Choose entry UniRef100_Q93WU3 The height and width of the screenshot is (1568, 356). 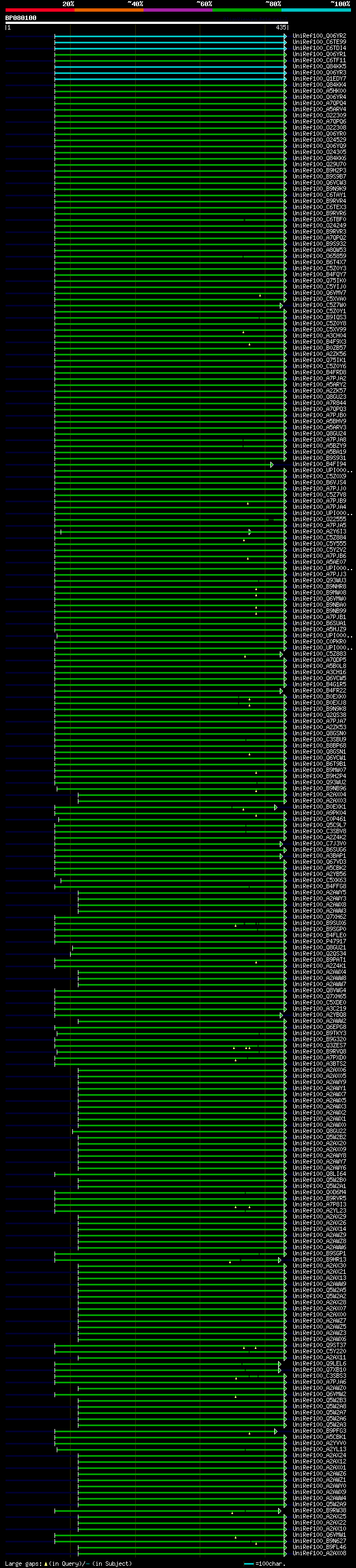click(x=319, y=580)
